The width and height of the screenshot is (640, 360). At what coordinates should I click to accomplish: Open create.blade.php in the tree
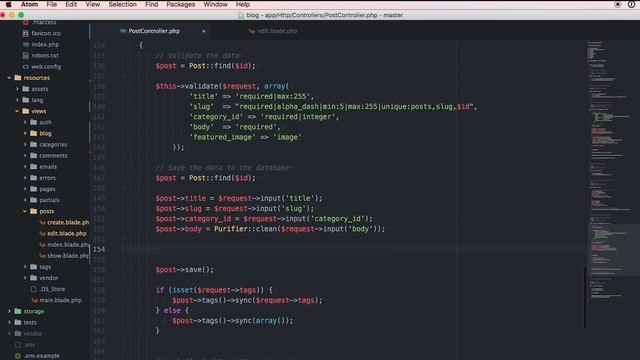point(68,222)
